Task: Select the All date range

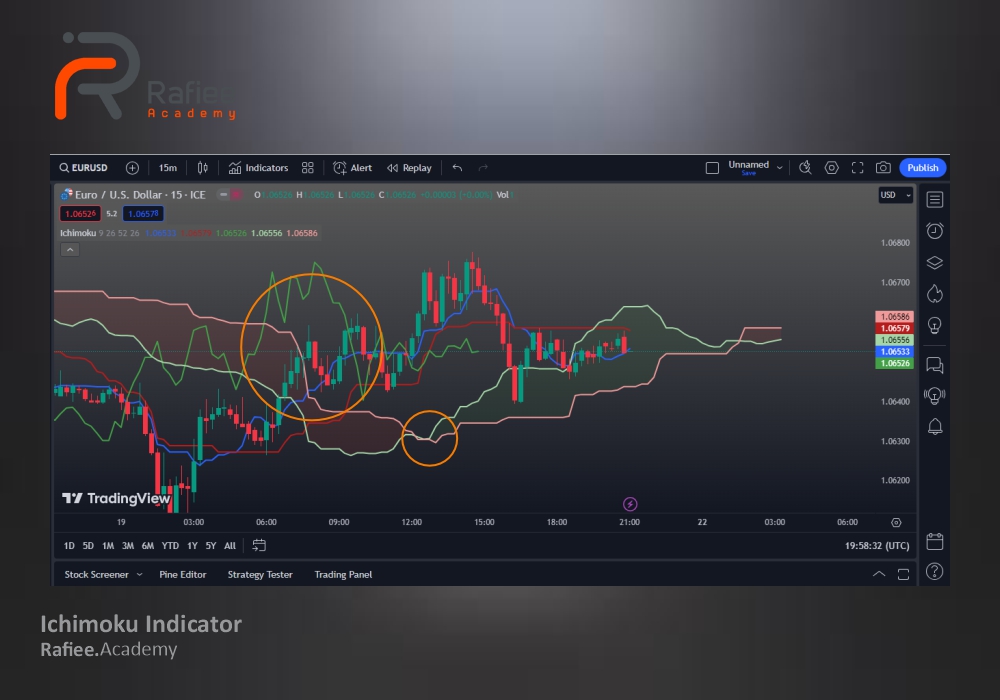Action: [x=230, y=546]
